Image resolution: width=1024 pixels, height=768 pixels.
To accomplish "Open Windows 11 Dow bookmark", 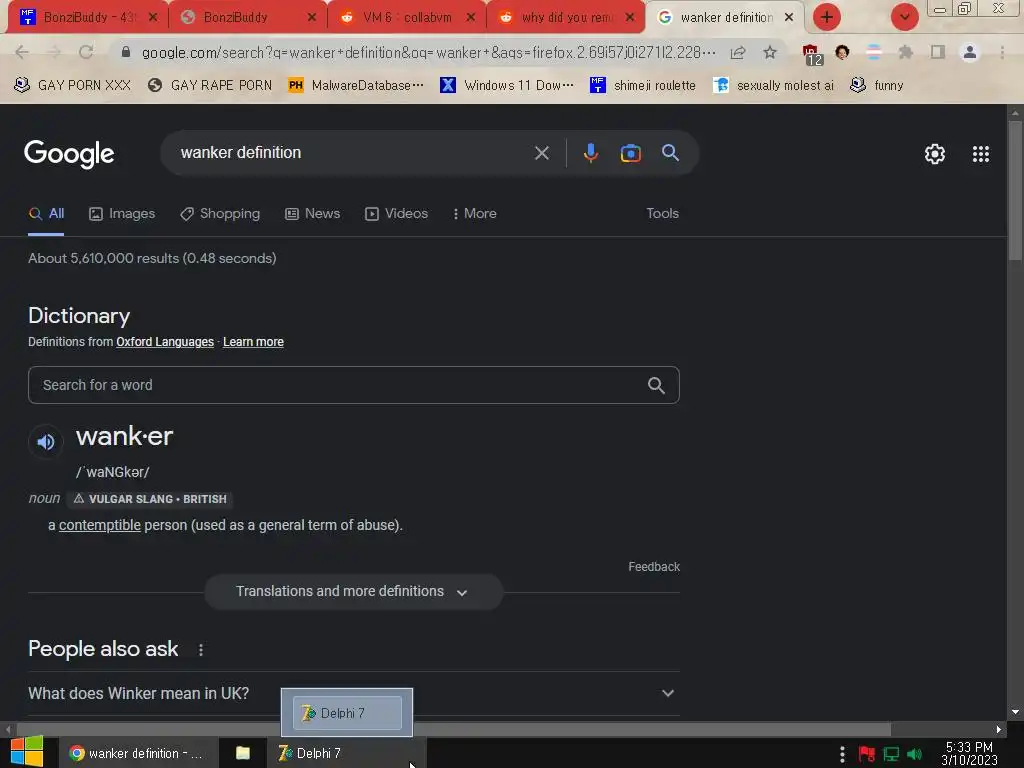I will (507, 86).
